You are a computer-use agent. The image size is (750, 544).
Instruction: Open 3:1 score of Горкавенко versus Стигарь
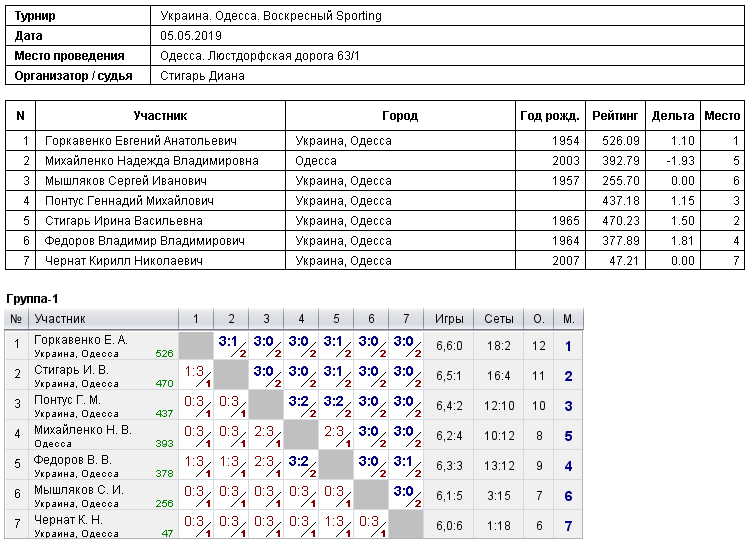coord(231,345)
